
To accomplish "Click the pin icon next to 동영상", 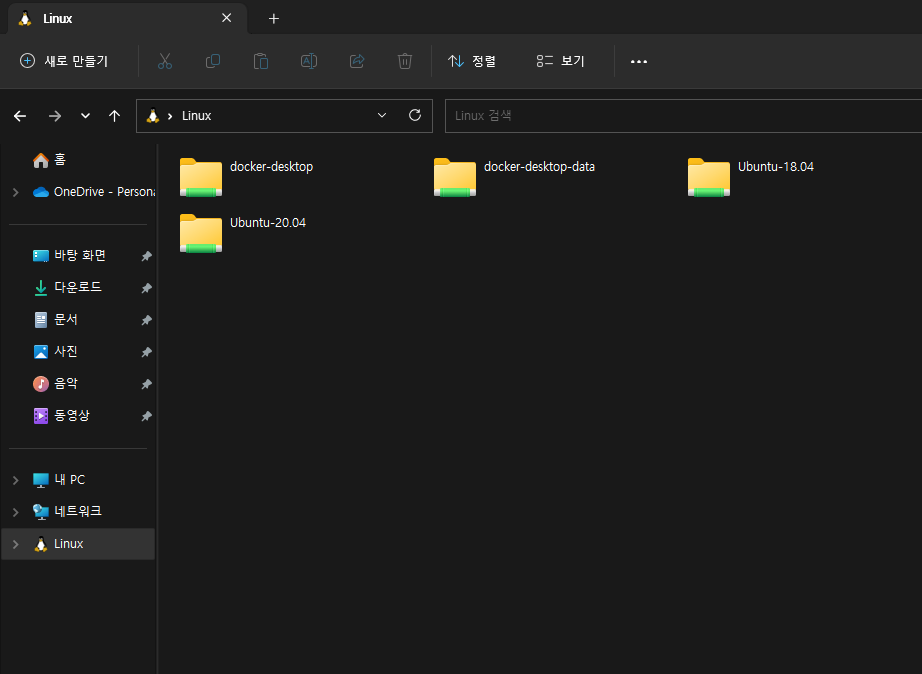I will click(x=146, y=416).
